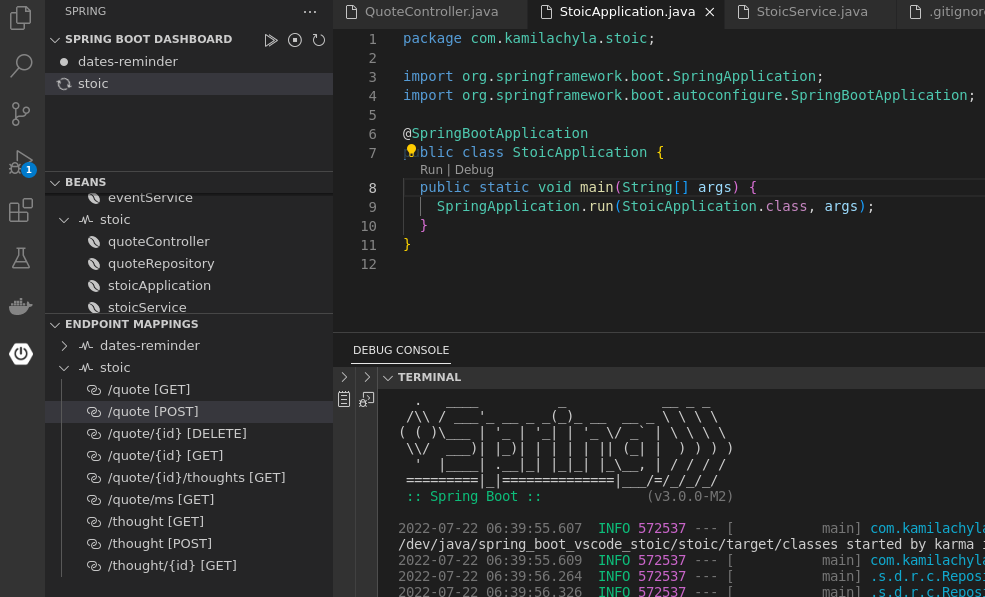Expand the dates-reminder endpoint mappings
Screen dimensions: 985x597
click(x=64, y=345)
